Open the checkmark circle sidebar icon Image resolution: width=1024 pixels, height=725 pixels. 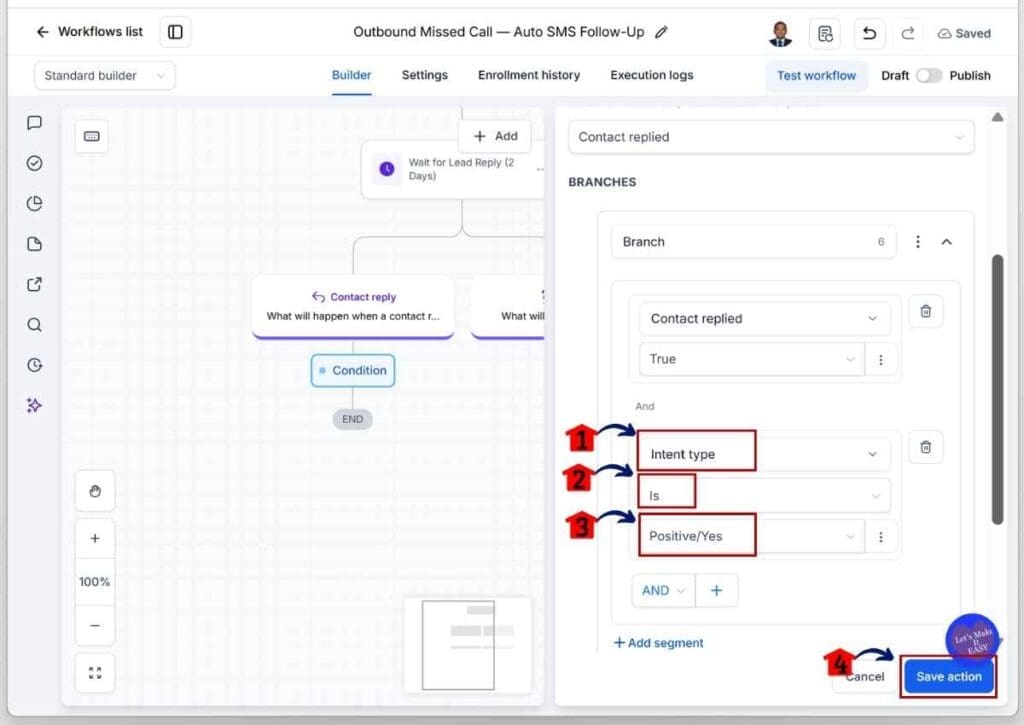click(35, 163)
